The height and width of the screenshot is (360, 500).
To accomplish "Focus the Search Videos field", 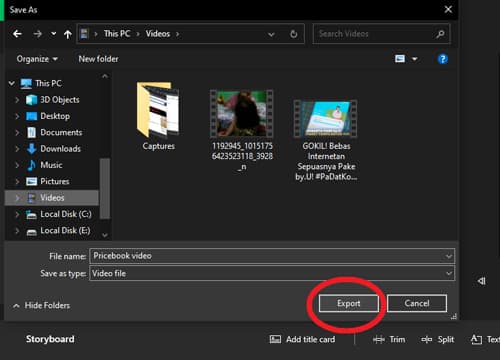I will click(x=381, y=34).
